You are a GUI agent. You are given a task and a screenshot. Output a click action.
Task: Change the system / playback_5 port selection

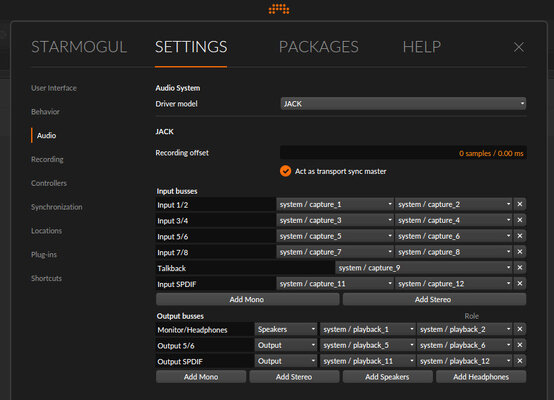(x=367, y=345)
